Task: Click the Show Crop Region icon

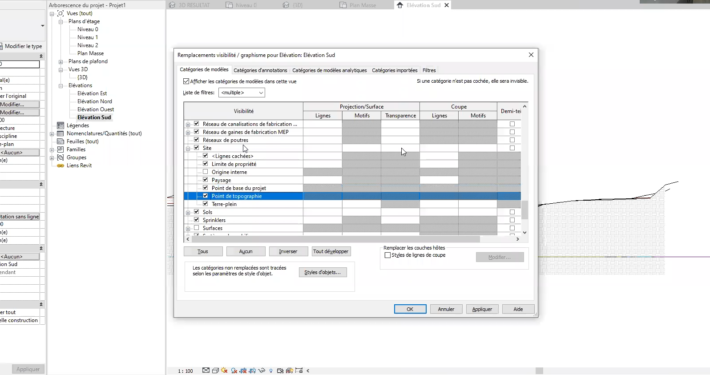Action: coord(252,370)
